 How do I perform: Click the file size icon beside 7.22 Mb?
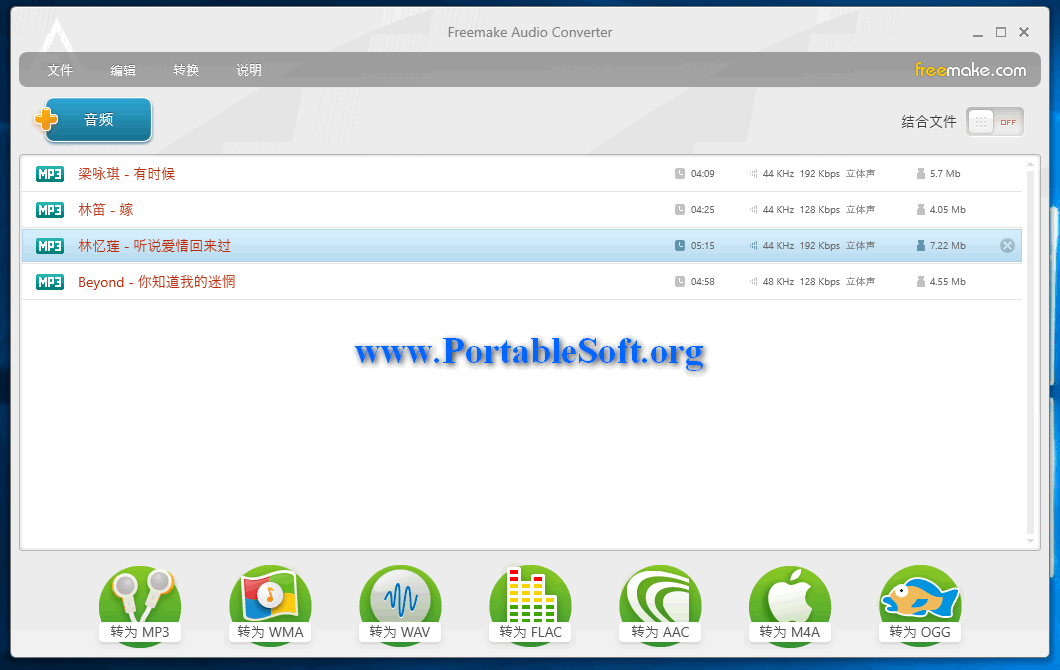920,245
